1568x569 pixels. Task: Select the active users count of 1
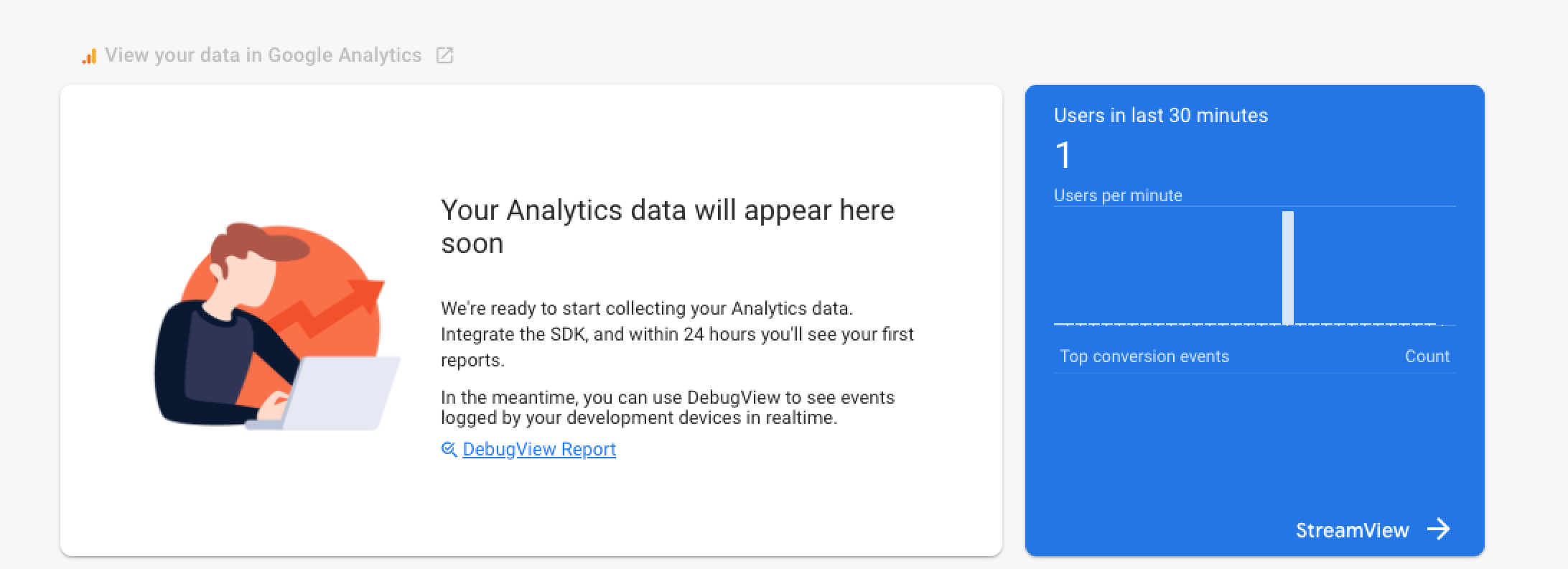tap(1063, 156)
